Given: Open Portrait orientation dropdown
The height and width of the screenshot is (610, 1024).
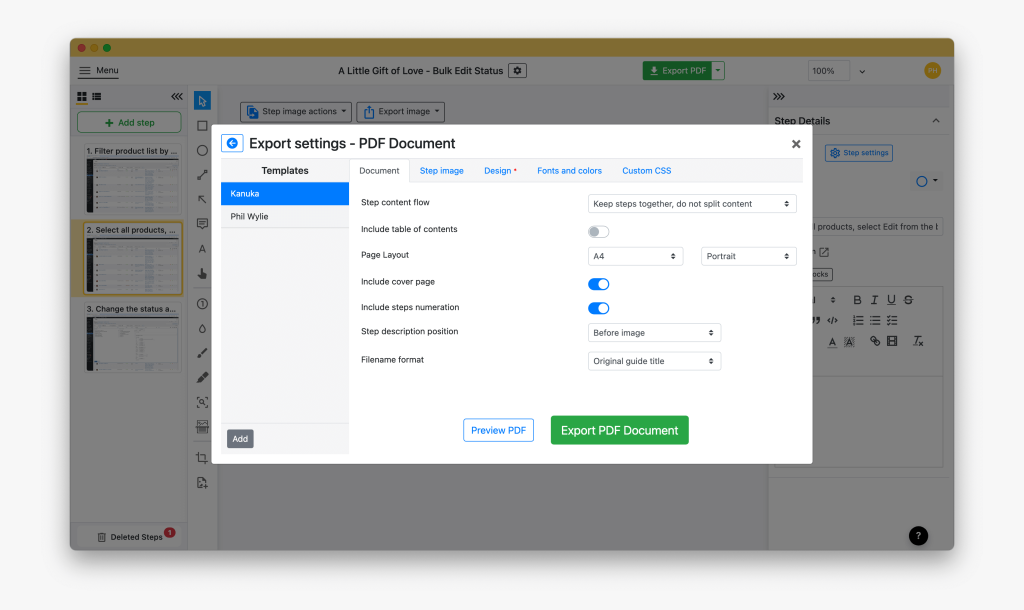Looking at the screenshot, I should coord(748,256).
